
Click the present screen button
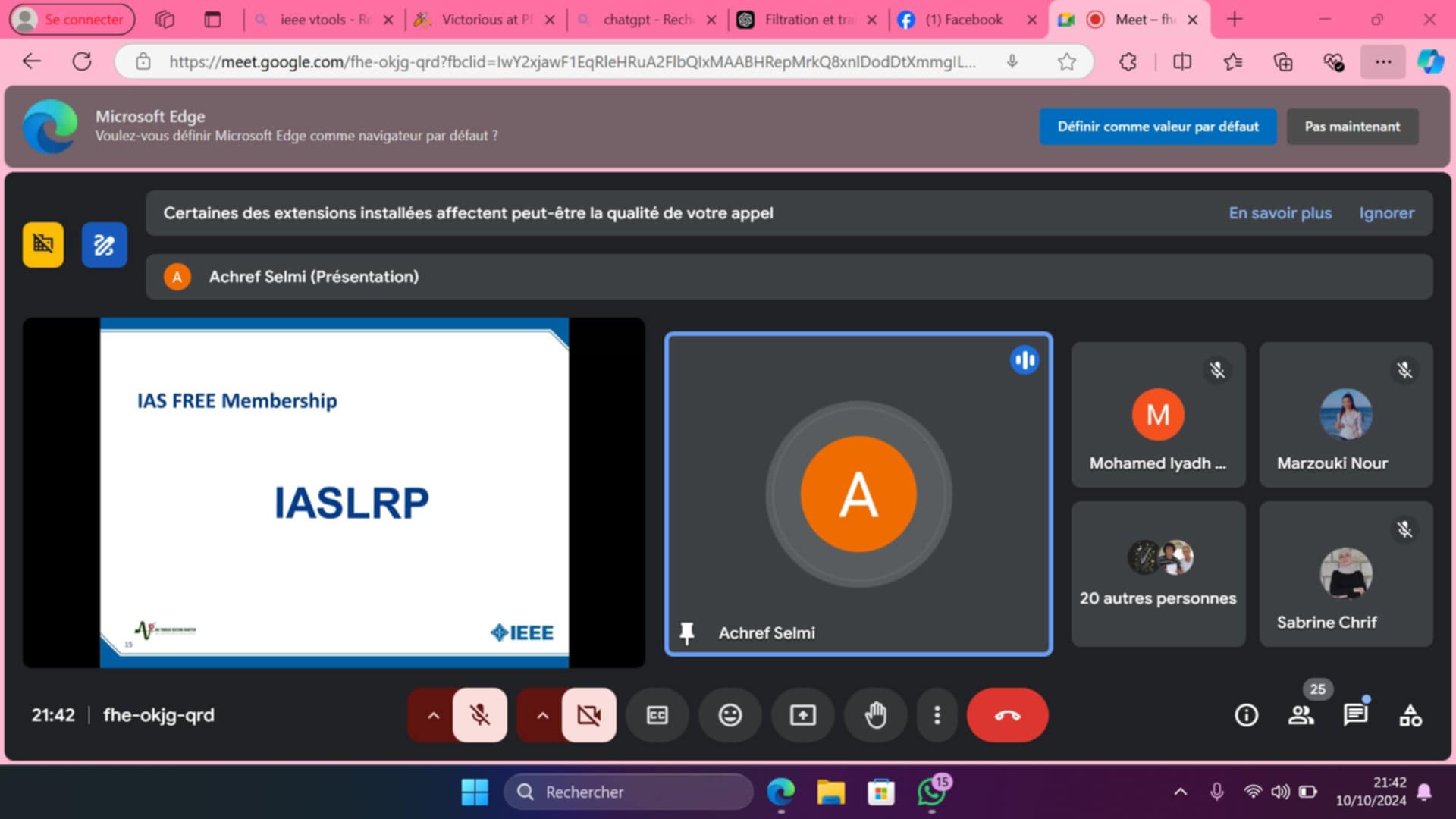[802, 715]
